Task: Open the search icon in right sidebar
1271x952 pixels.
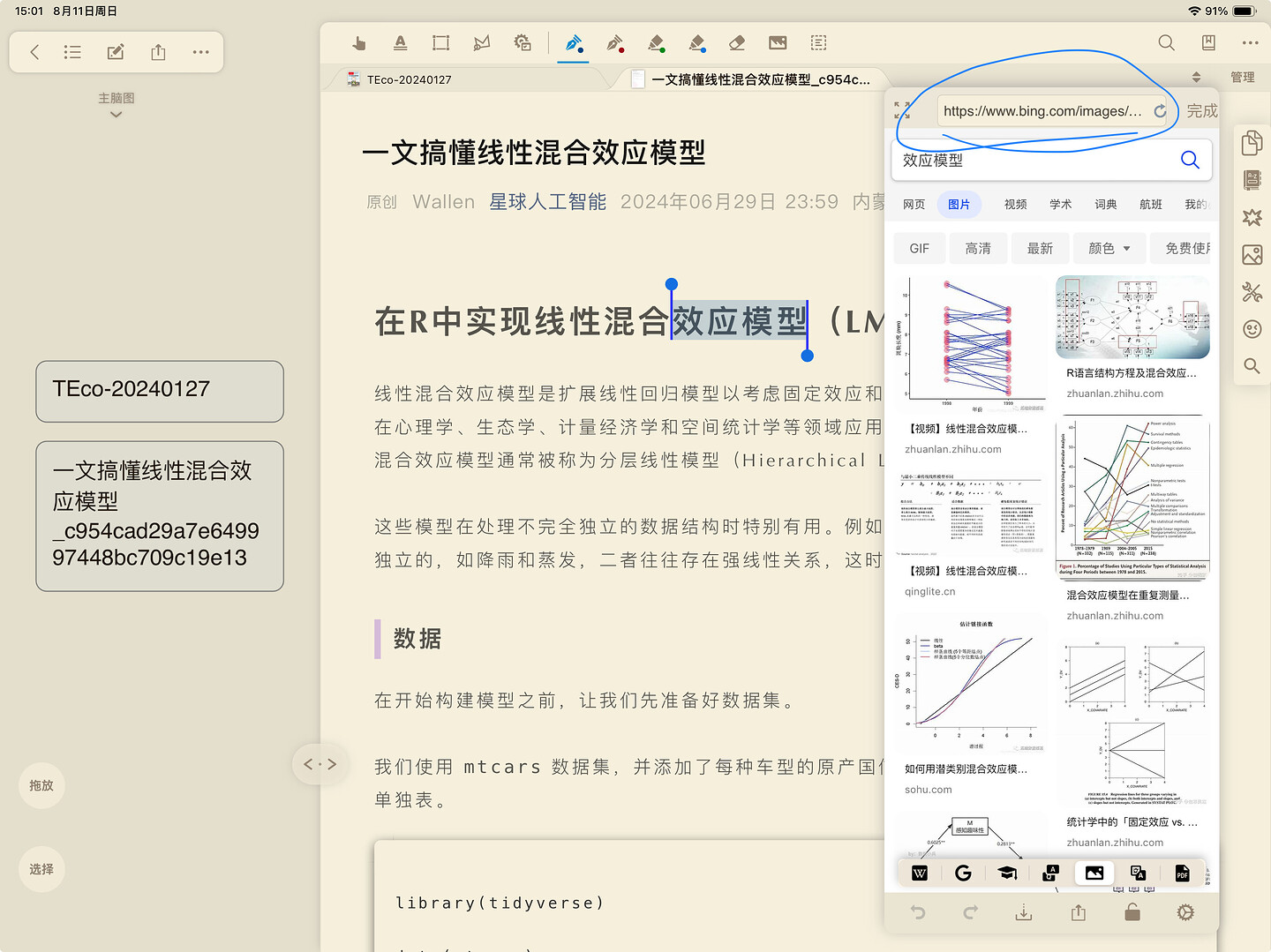Action: (x=1252, y=365)
